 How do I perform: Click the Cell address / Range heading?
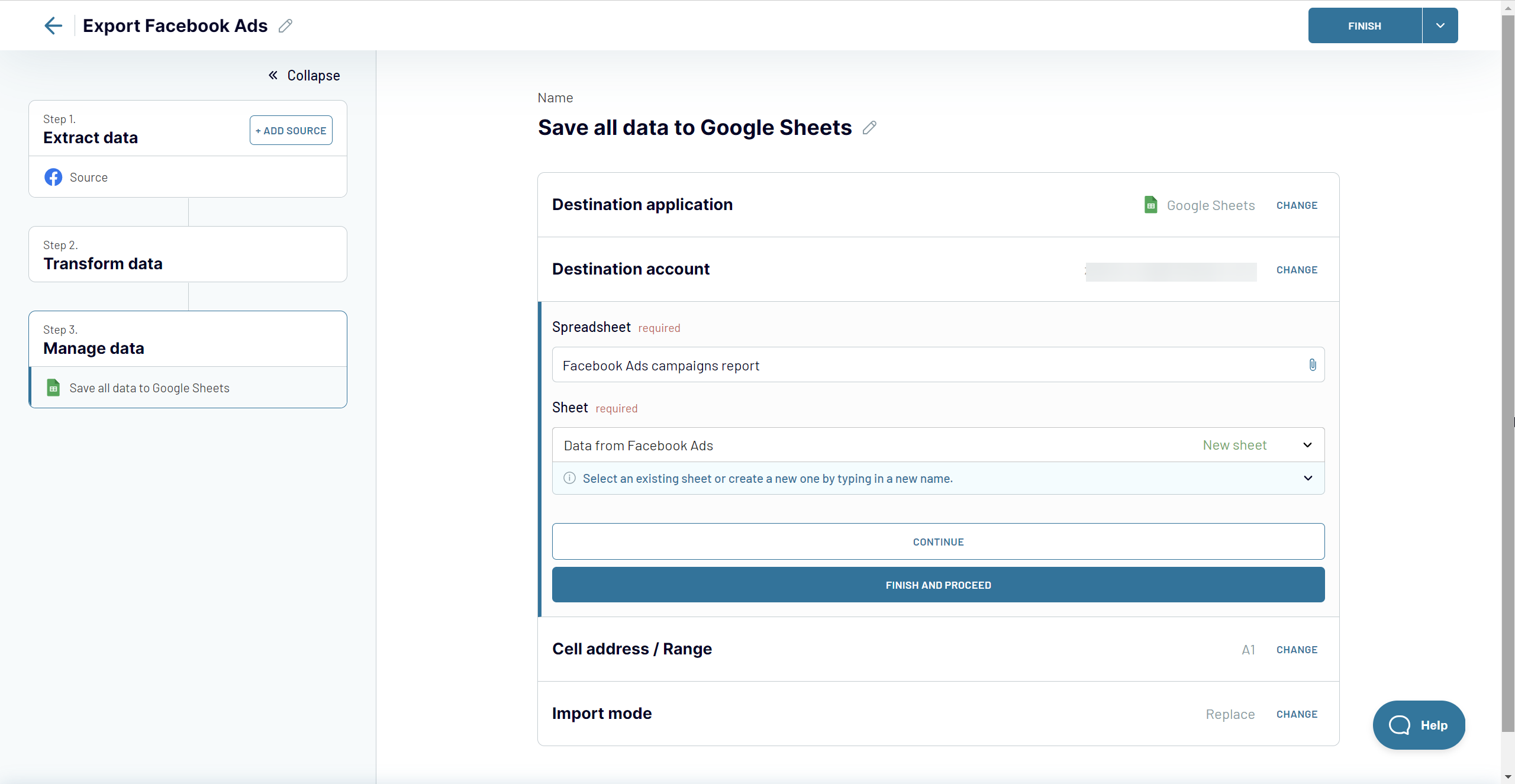(x=632, y=649)
